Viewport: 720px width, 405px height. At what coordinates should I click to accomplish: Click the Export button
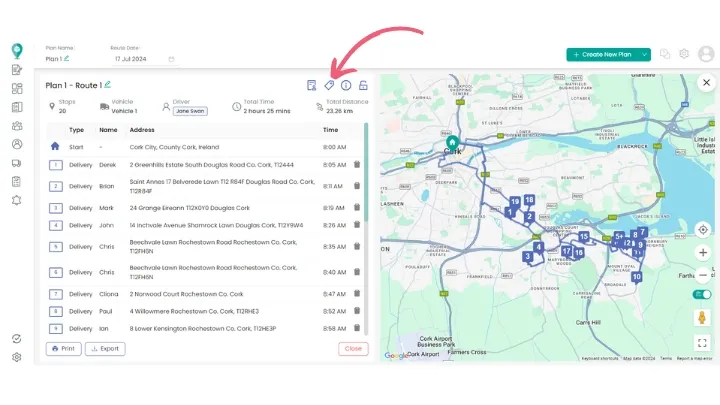(x=105, y=349)
